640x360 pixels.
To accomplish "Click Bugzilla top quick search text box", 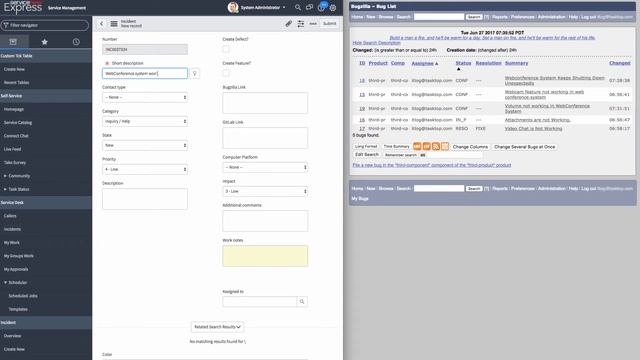I will (439, 17).
